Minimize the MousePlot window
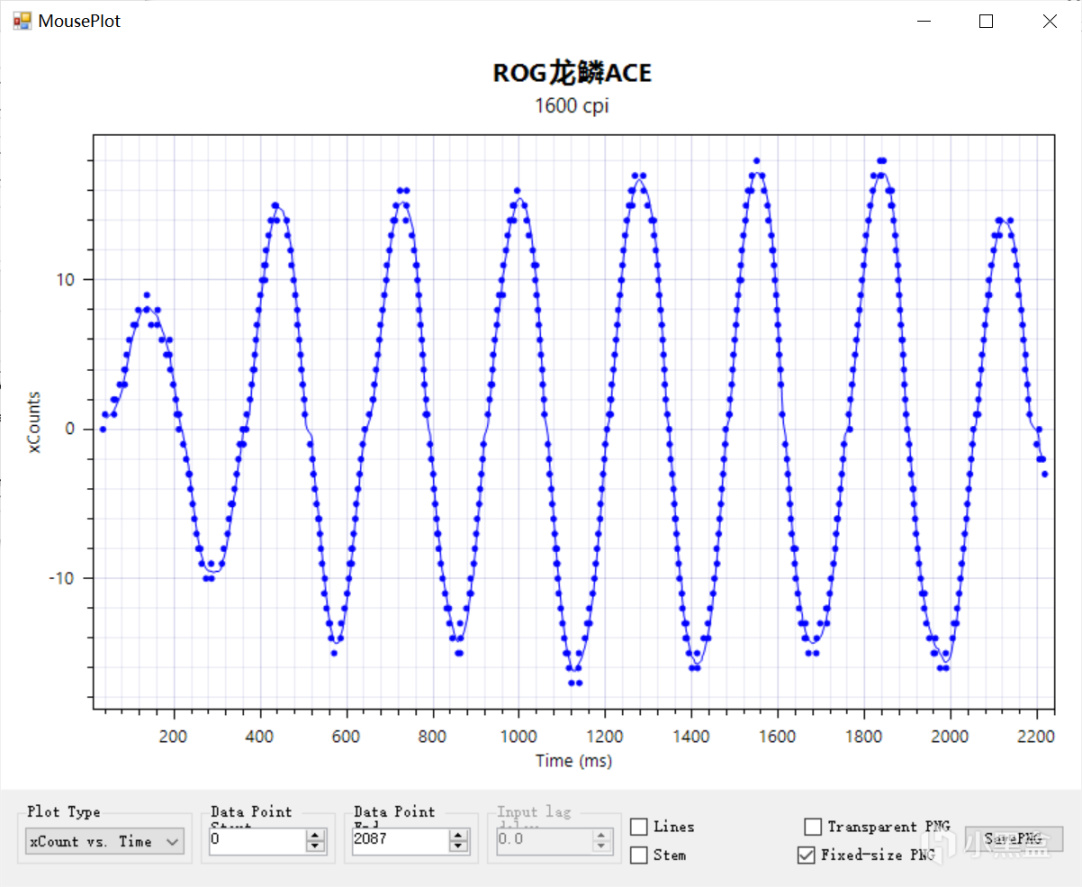This screenshot has height=887, width=1082. click(924, 21)
